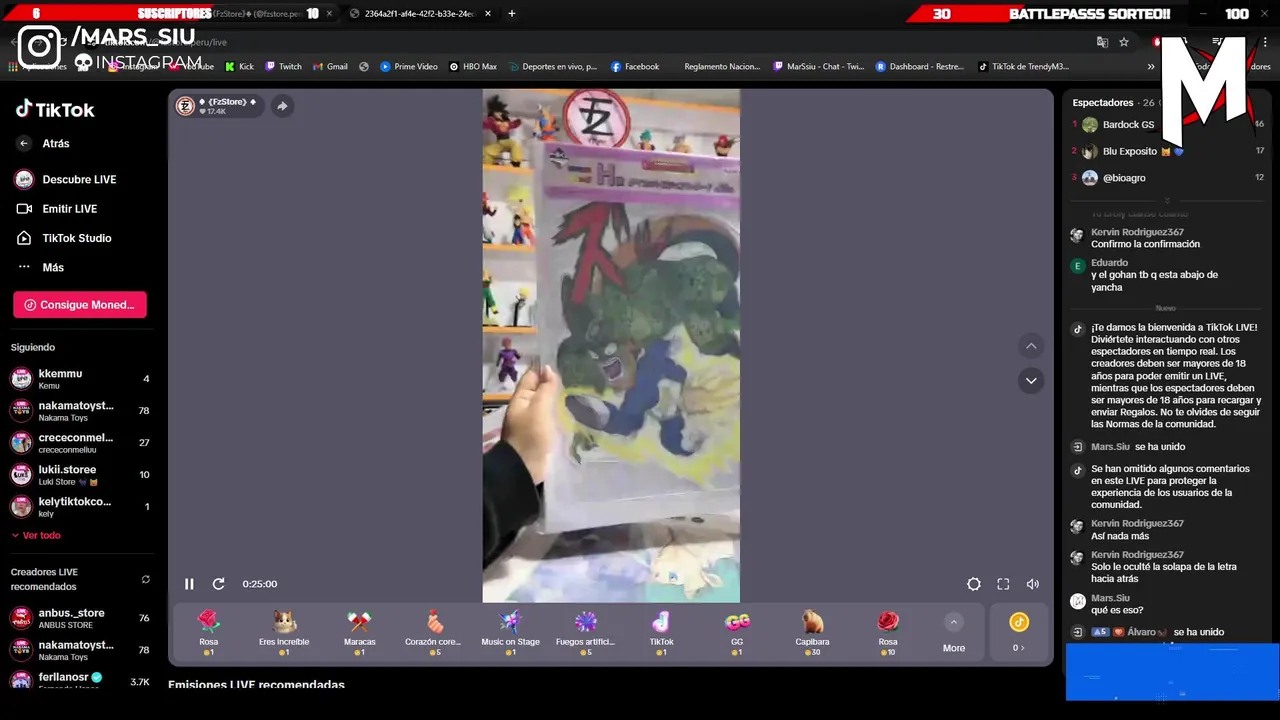
Task: Open the Twitch bookmark
Action: click(283, 67)
